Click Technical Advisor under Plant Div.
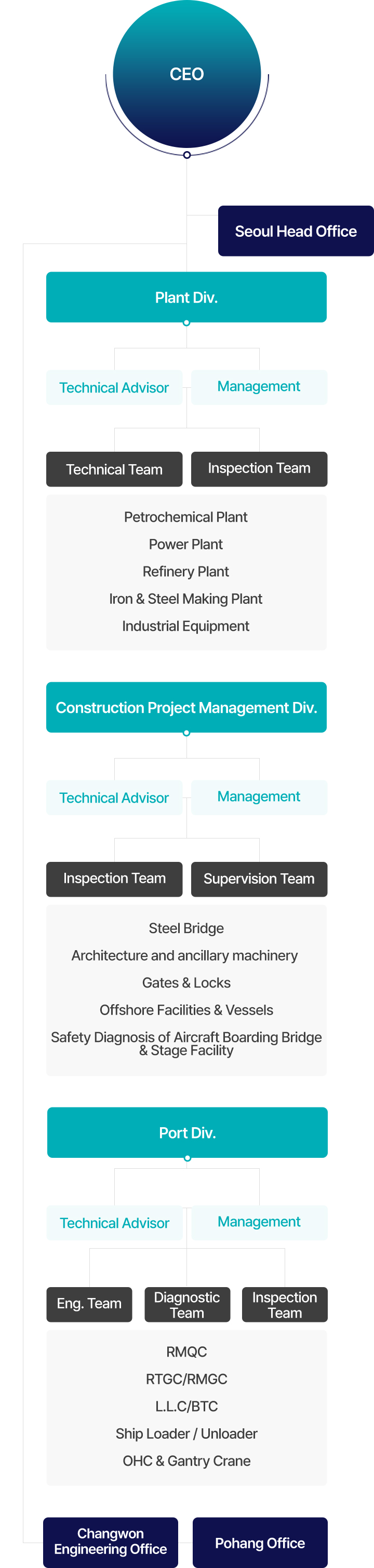 (114, 388)
